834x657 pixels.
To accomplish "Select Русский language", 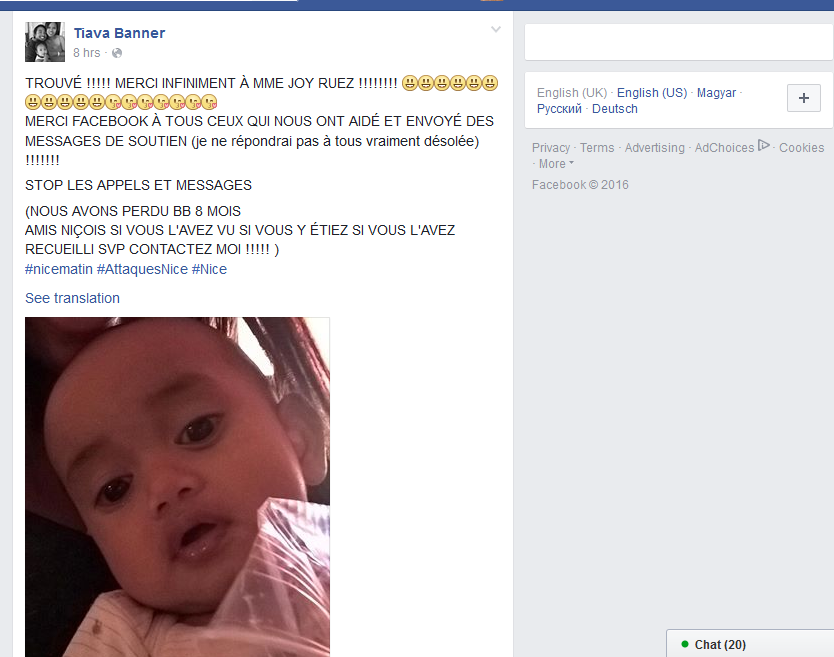I will point(559,109).
